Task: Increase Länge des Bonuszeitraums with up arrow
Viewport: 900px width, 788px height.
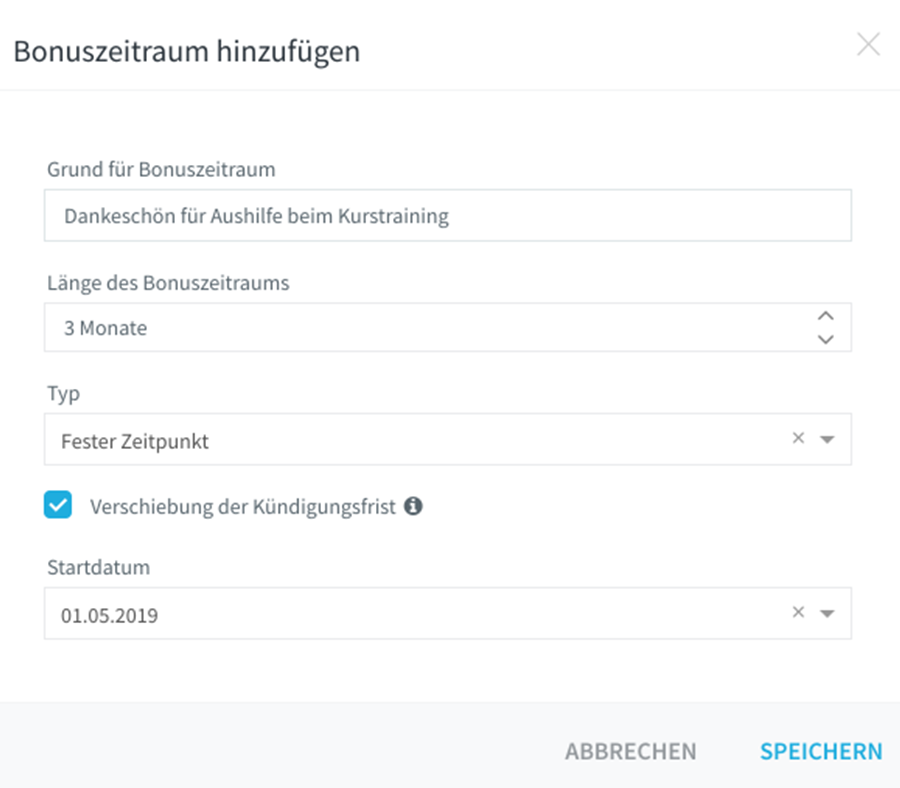Action: click(x=825, y=316)
